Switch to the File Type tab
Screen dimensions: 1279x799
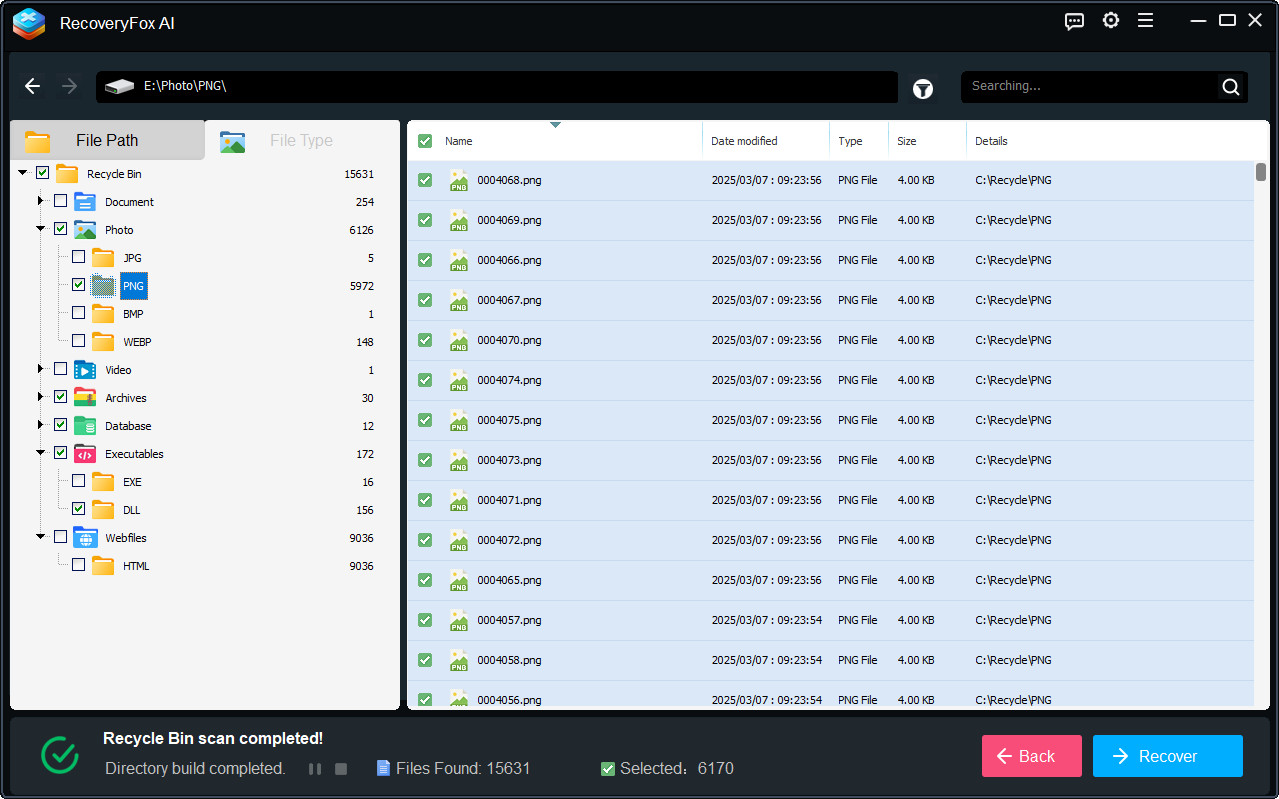pyautogui.click(x=300, y=141)
